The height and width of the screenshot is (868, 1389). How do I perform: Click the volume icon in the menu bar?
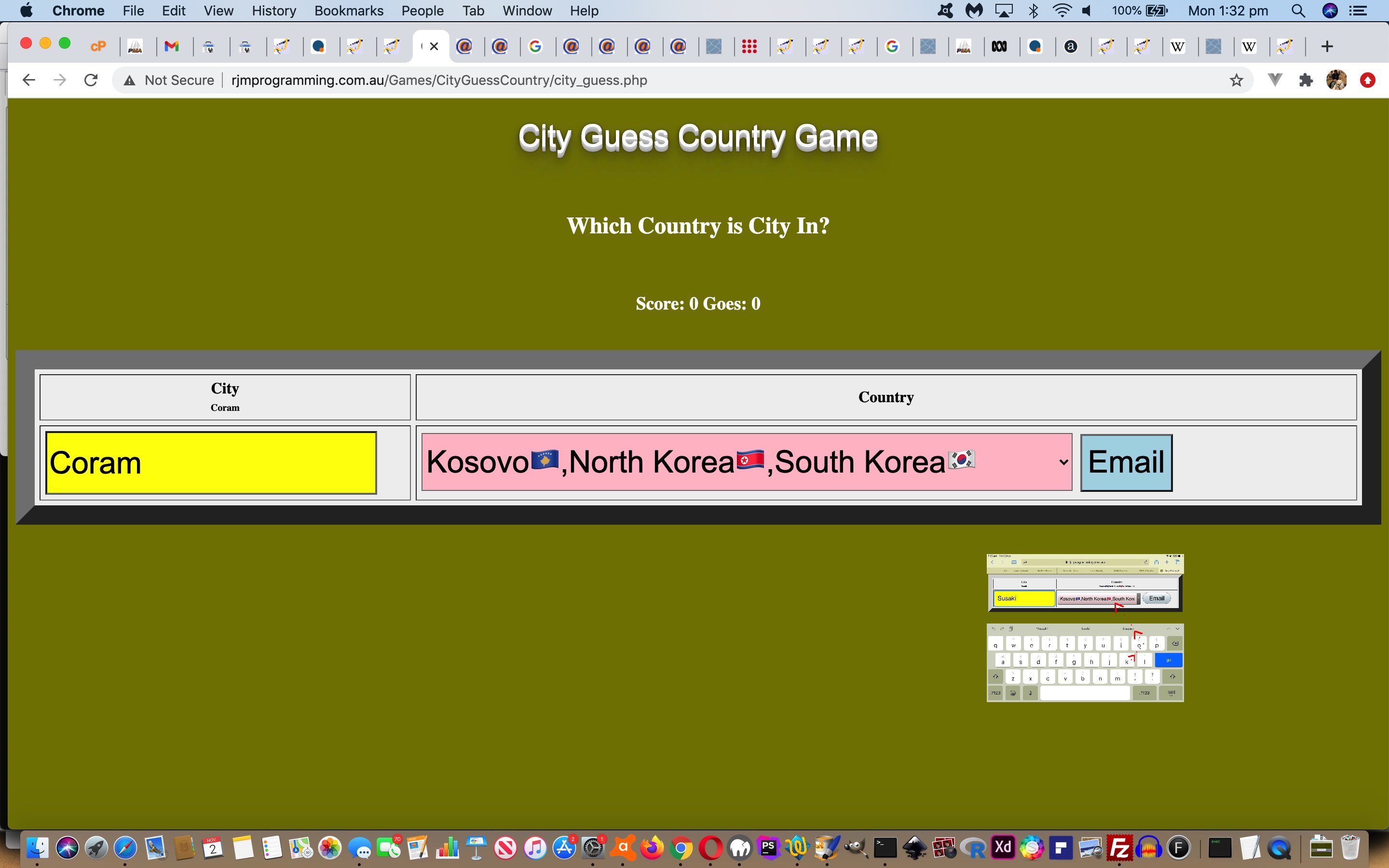pos(1087,11)
